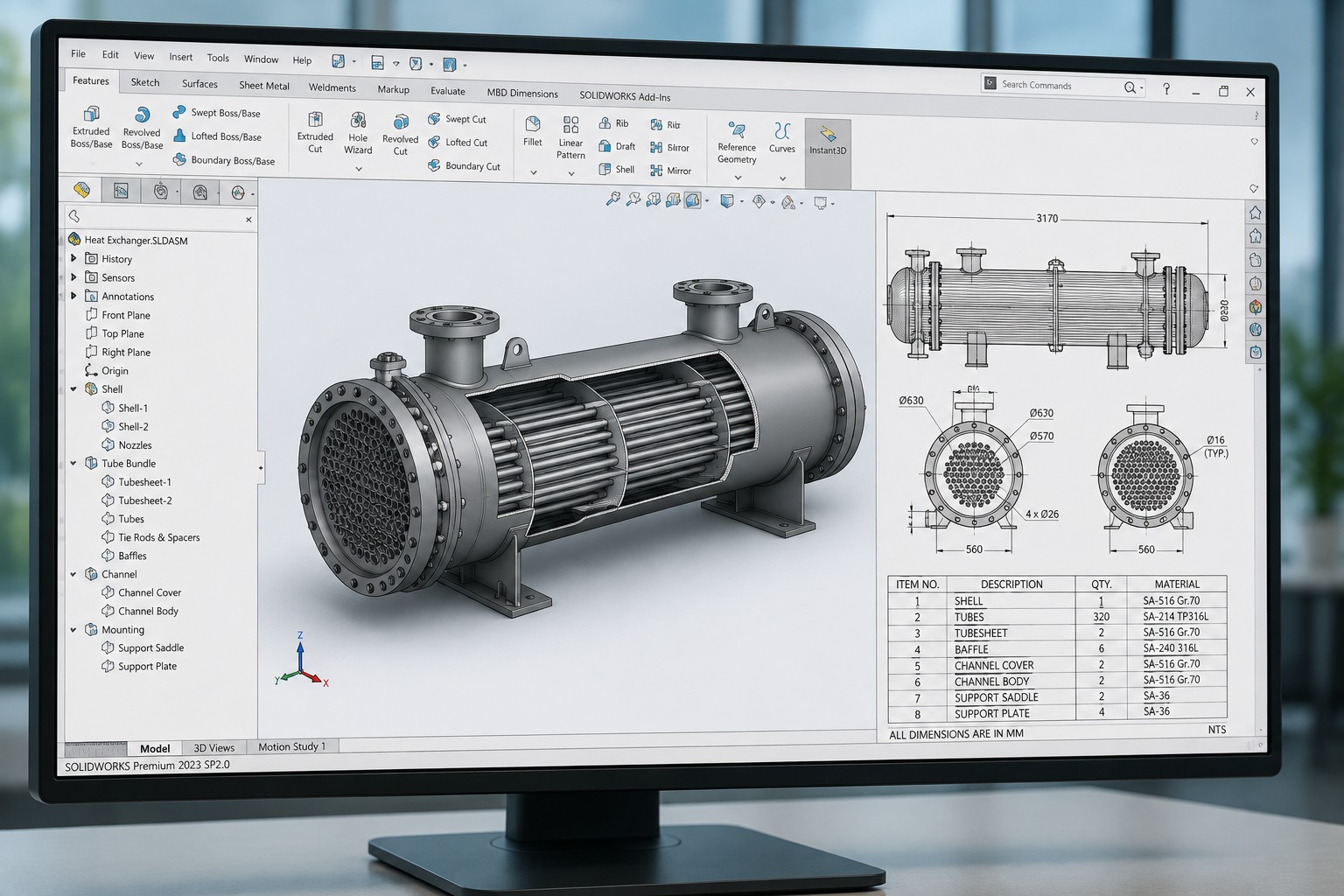Select Tubesheet-1 component in tree

click(x=136, y=482)
